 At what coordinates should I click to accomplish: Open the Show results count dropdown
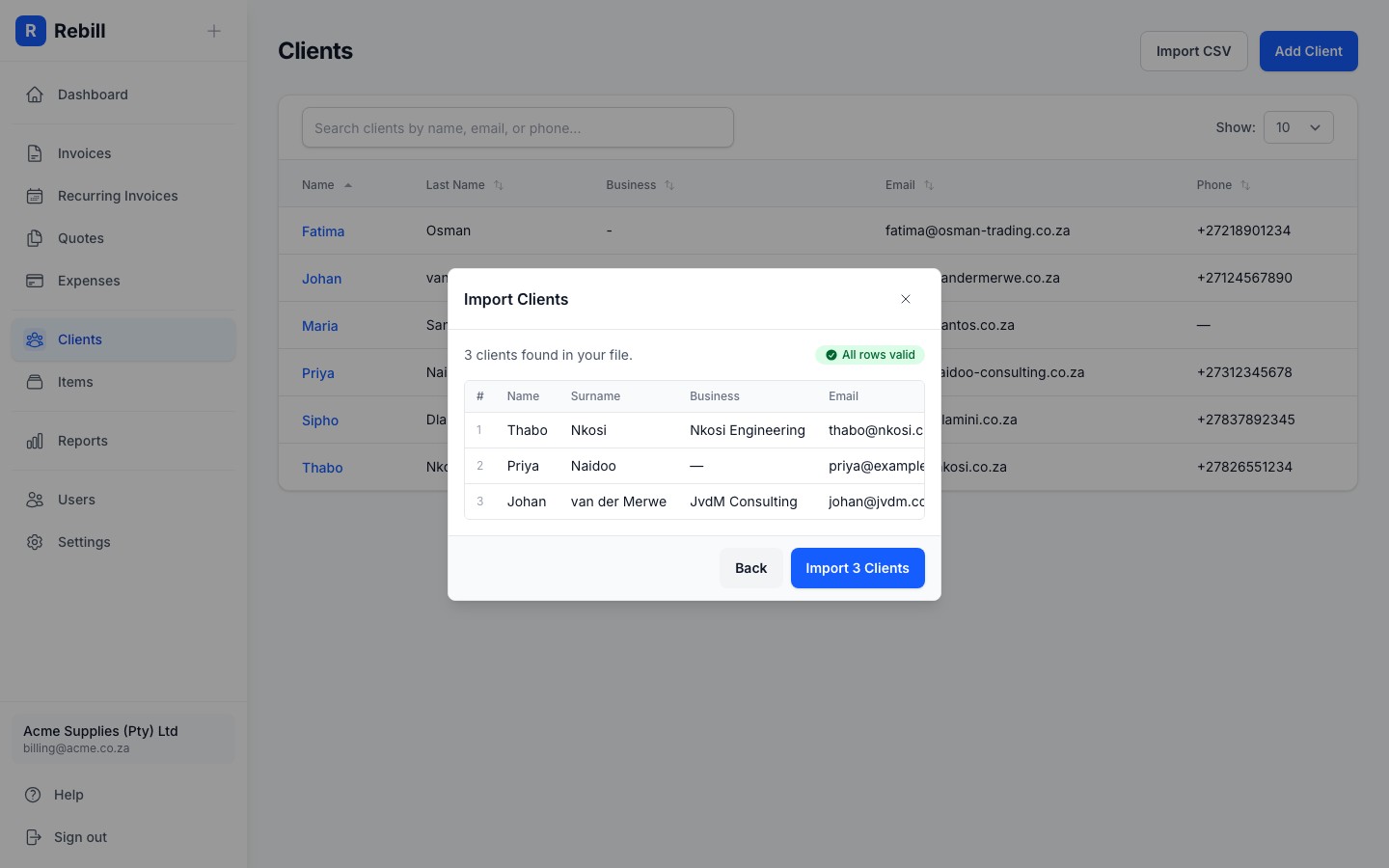pyautogui.click(x=1298, y=126)
